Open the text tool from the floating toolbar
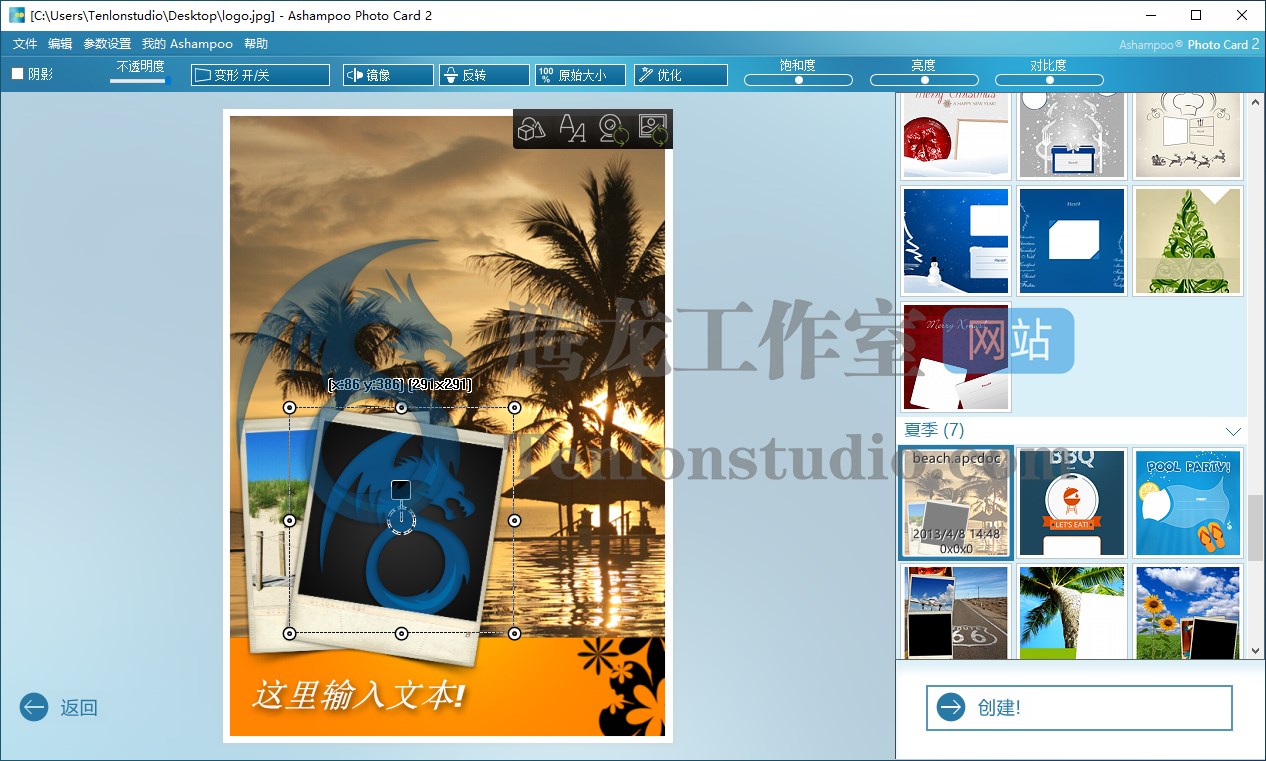 573,129
